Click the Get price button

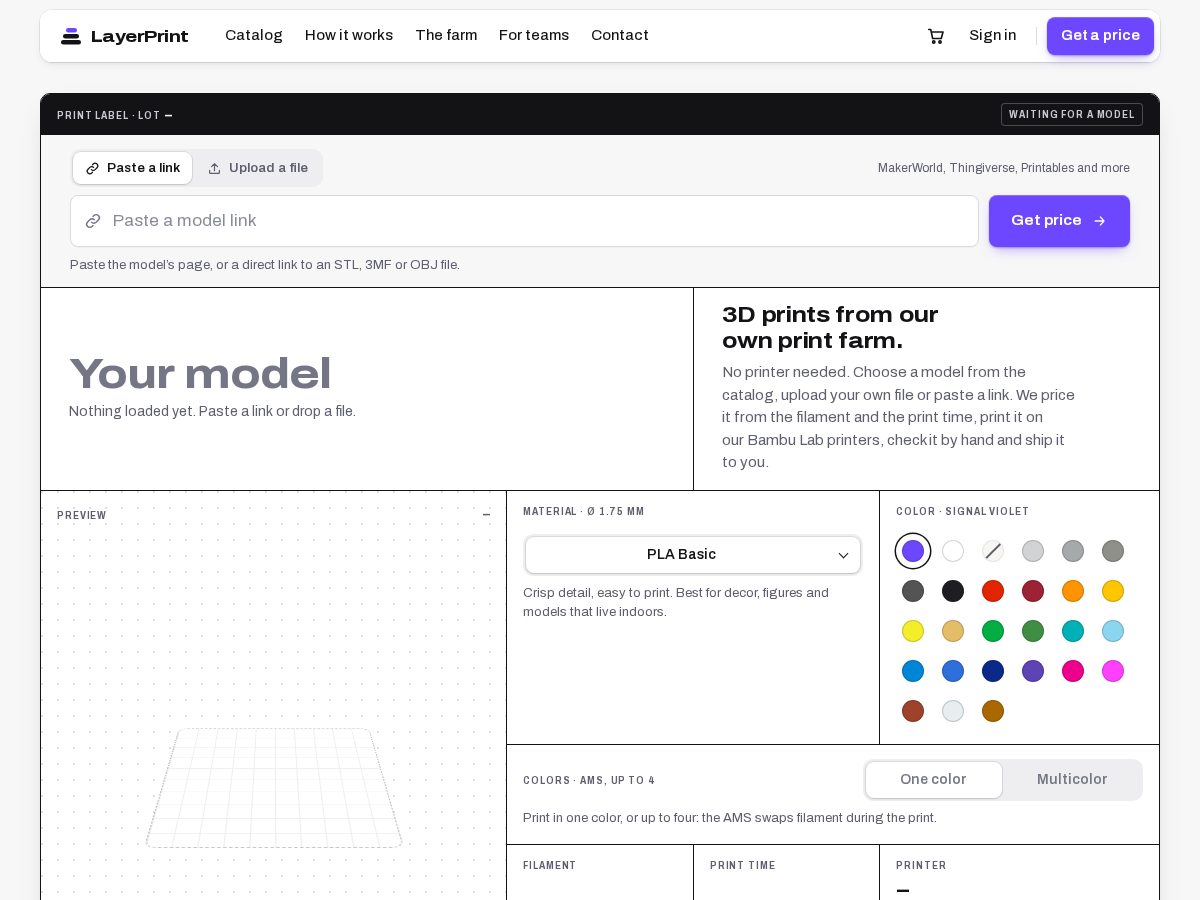coord(1059,221)
